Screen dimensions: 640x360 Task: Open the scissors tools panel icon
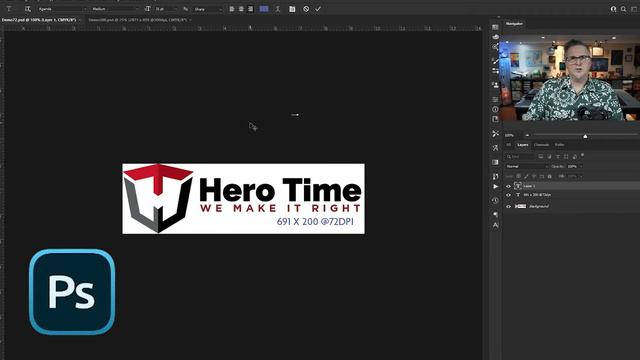point(496,133)
